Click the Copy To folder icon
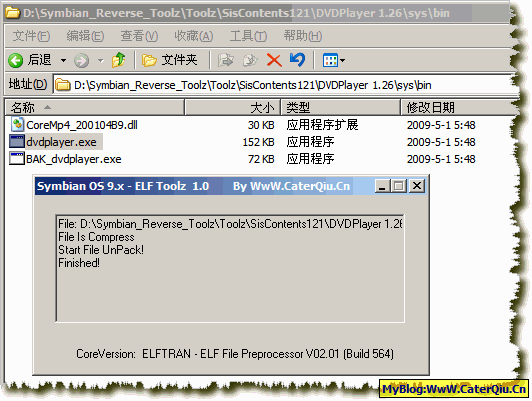Viewport: 532px width, 401px height. (x=250, y=60)
